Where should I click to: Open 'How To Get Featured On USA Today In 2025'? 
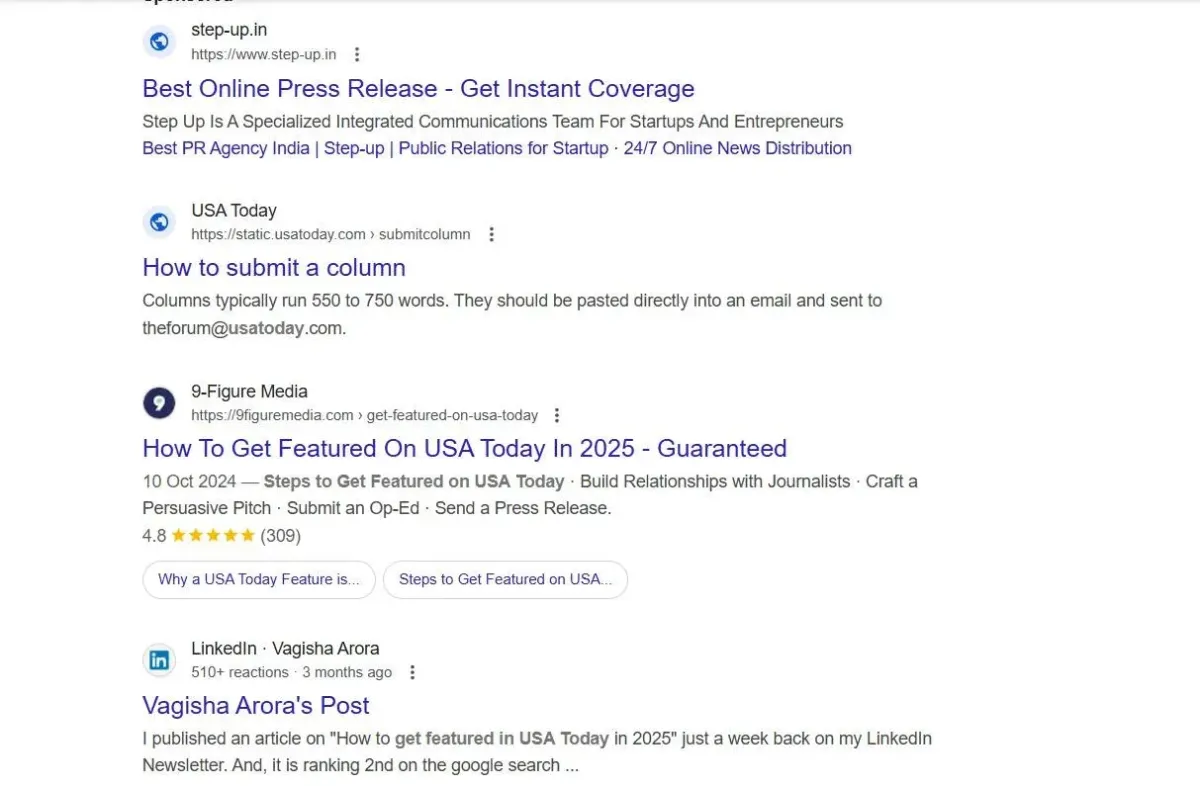click(x=465, y=448)
